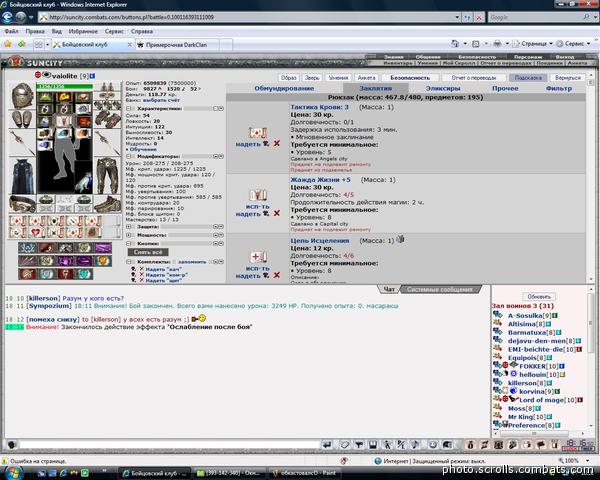The image size is (600, 480).
Task: Click the walking figure icon in chat bar
Action: tap(387, 444)
